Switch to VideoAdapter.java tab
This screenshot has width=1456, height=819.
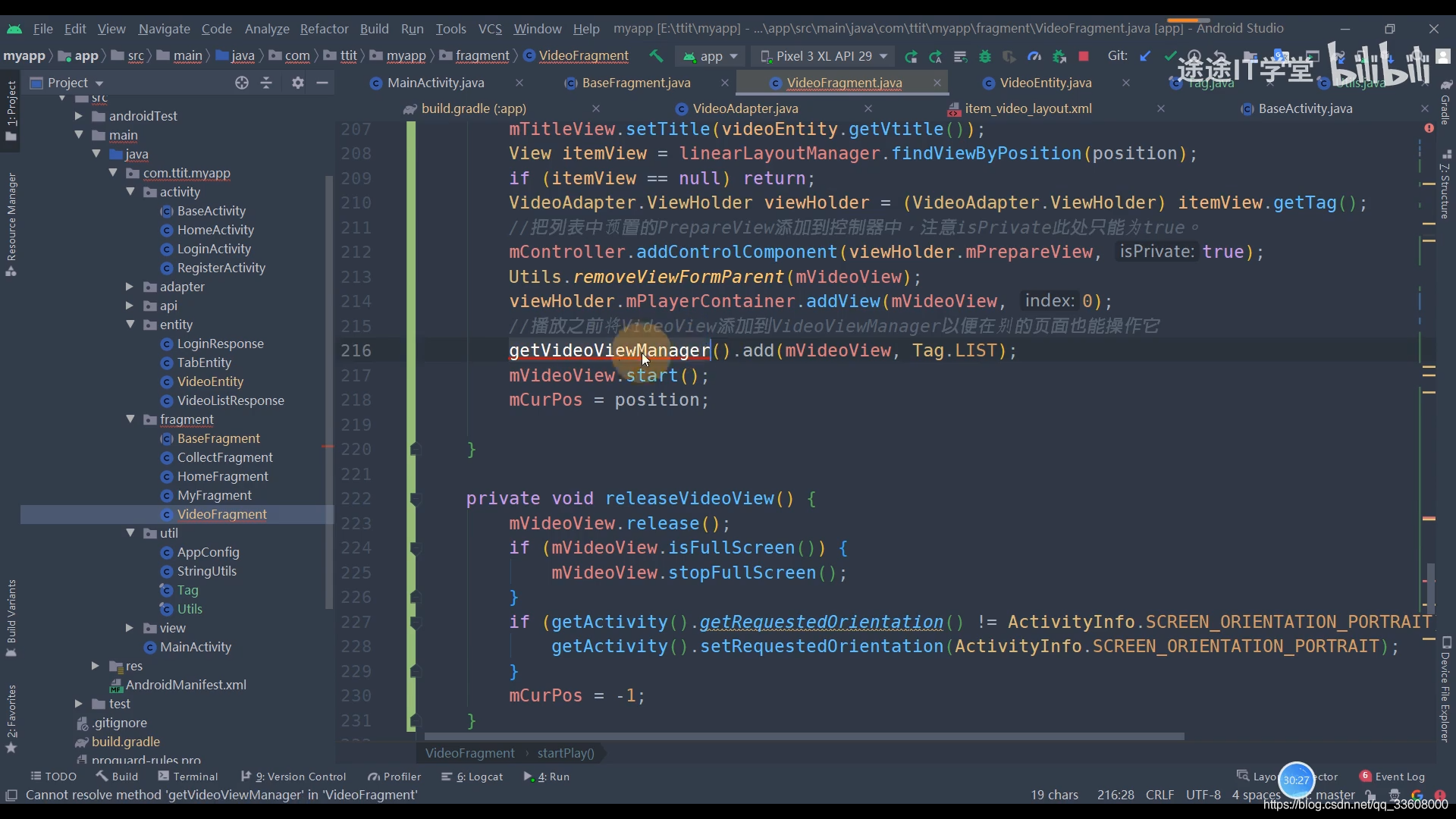745,108
